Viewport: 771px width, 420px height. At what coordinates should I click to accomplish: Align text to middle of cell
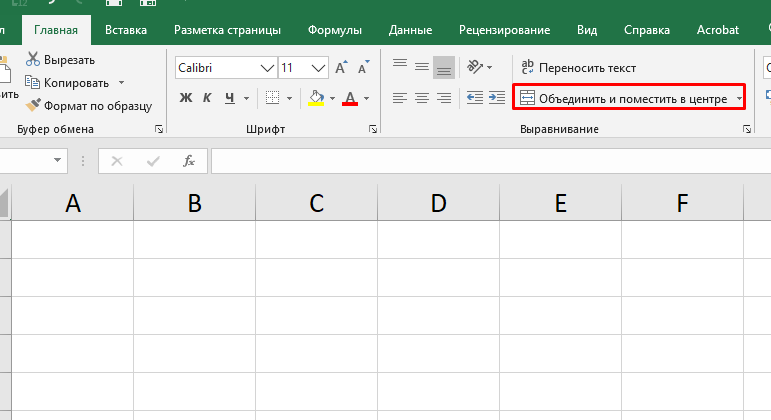pos(421,67)
